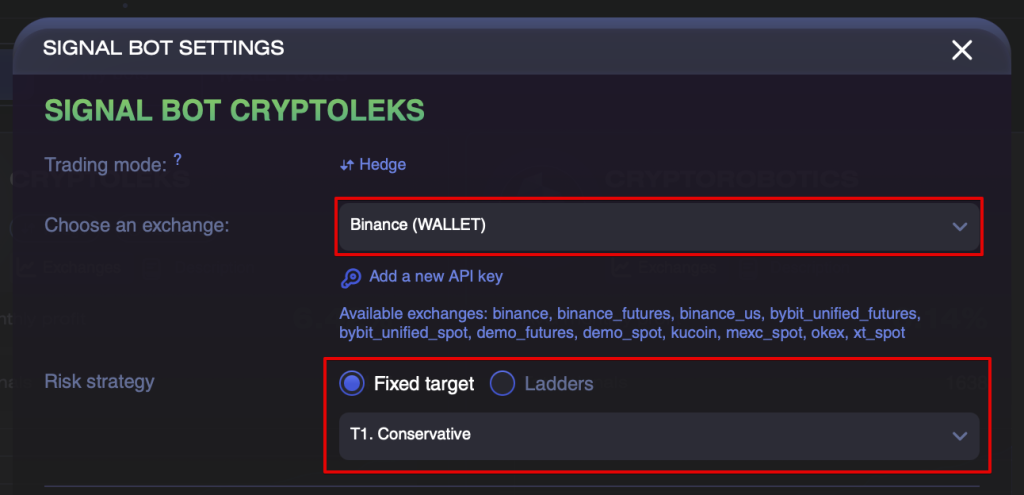Click the Available exchanges list text

(630, 323)
